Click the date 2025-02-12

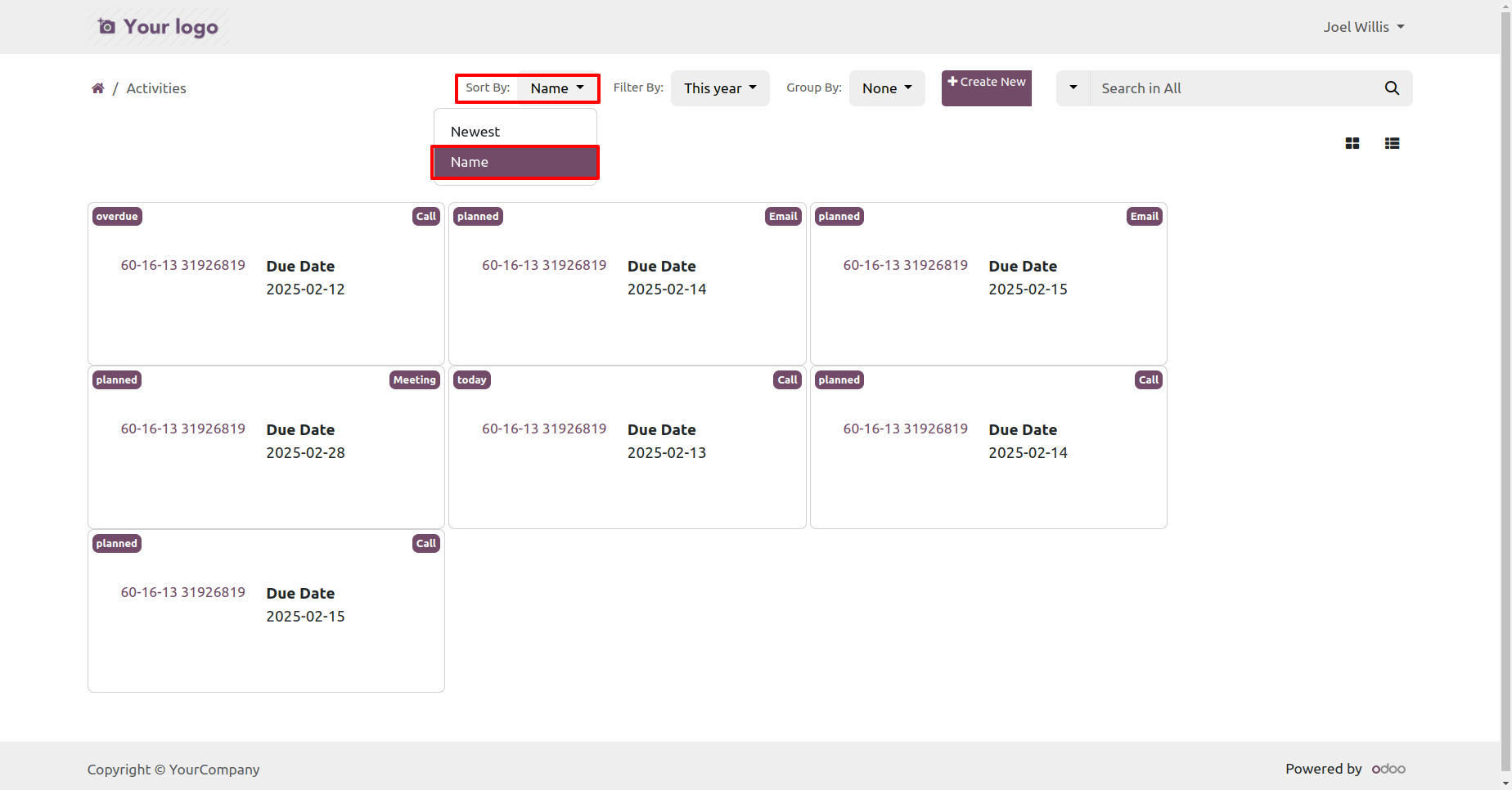305,290
